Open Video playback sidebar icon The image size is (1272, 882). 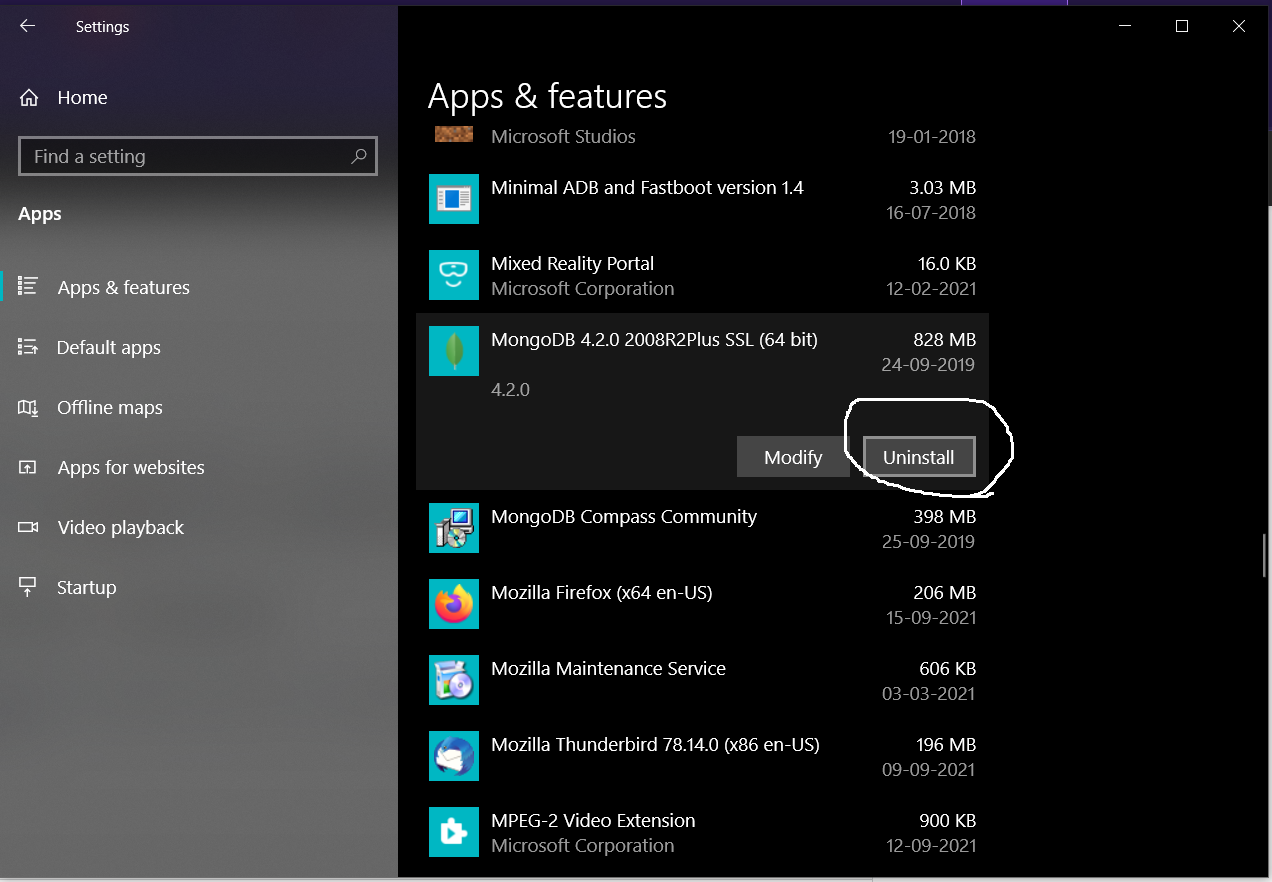[x=28, y=527]
